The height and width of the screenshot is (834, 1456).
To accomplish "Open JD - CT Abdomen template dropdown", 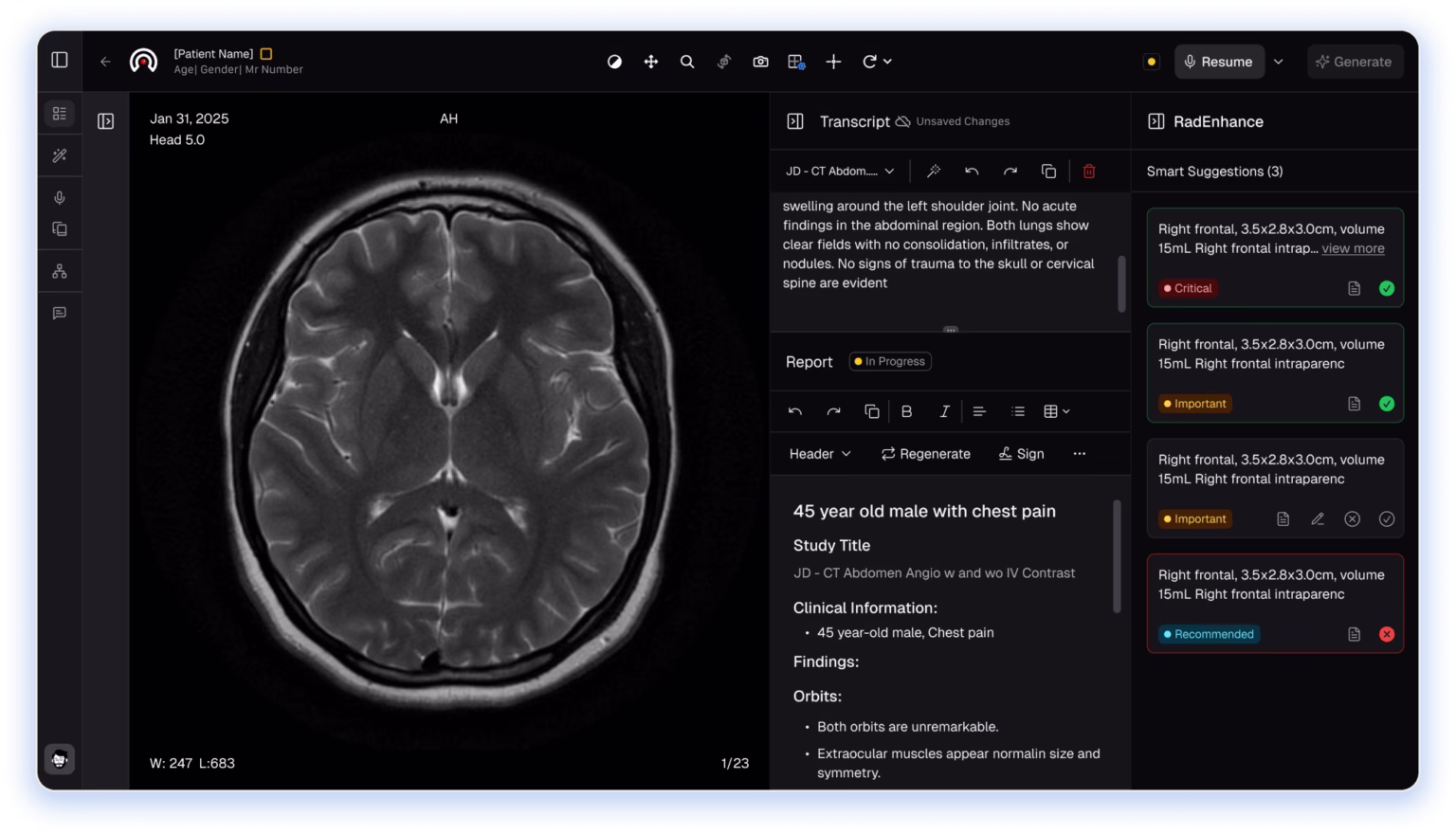I will click(840, 172).
